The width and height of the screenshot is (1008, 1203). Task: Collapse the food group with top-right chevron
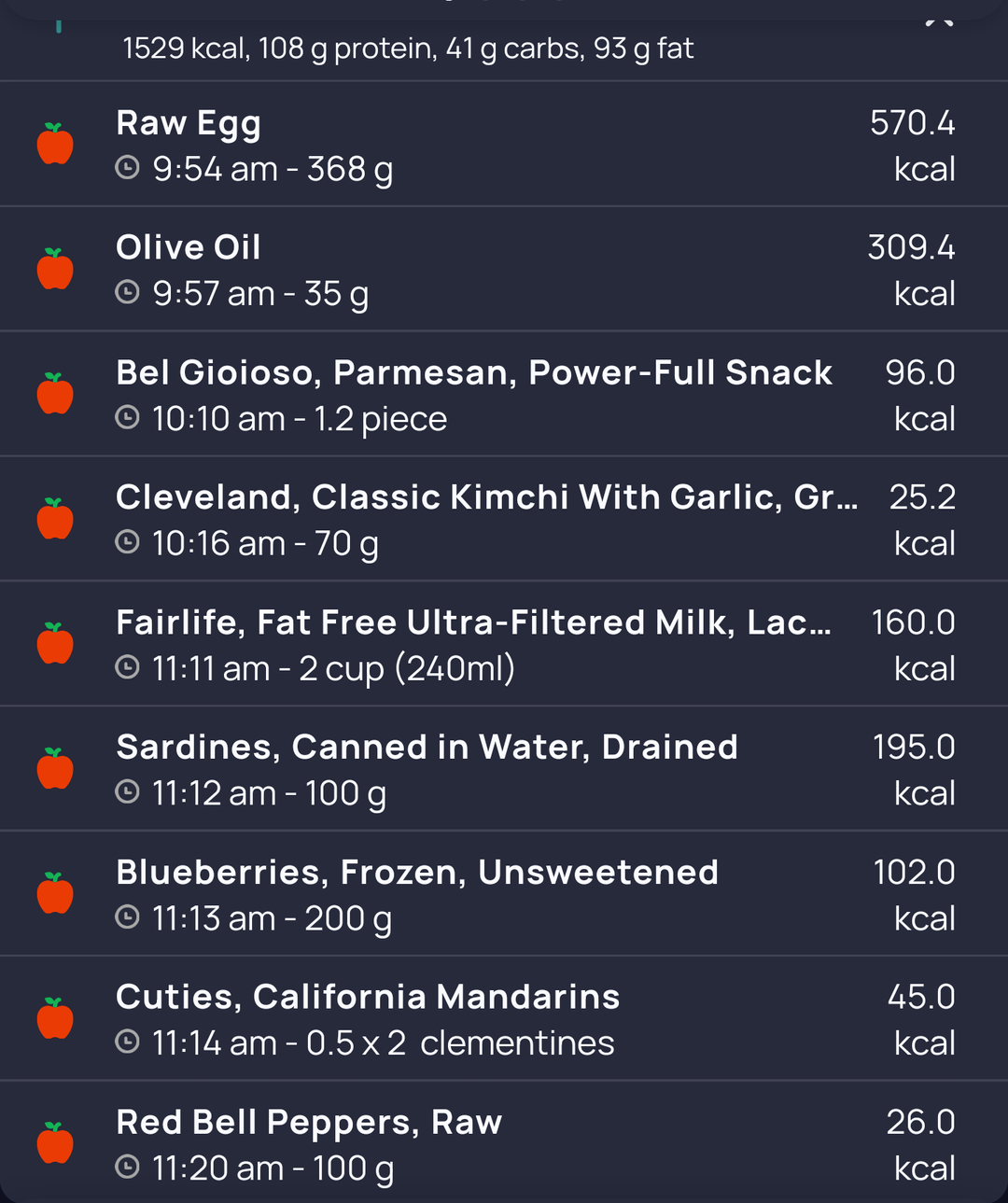[x=939, y=21]
